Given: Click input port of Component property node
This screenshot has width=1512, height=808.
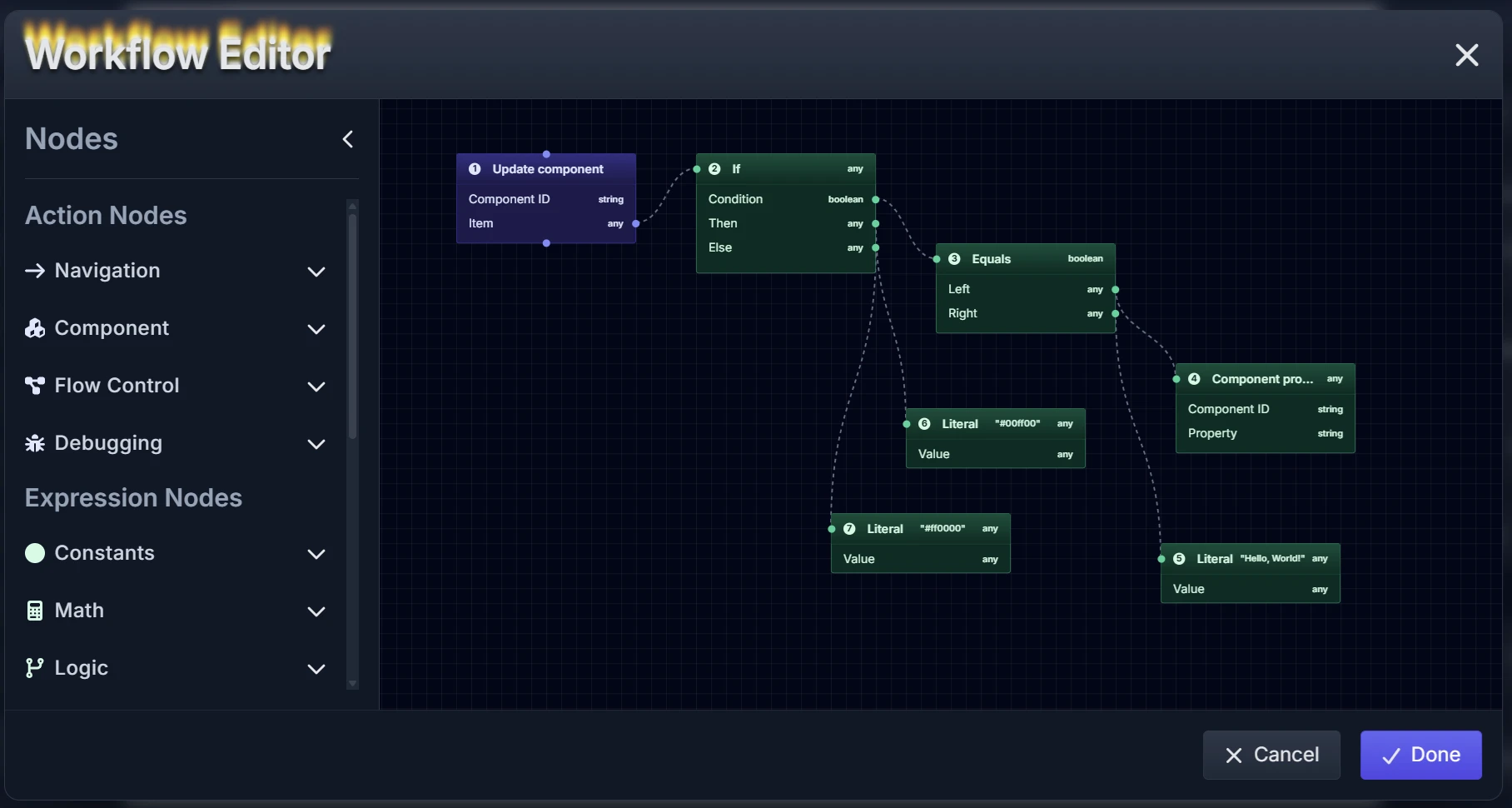Looking at the screenshot, I should tap(1176, 379).
